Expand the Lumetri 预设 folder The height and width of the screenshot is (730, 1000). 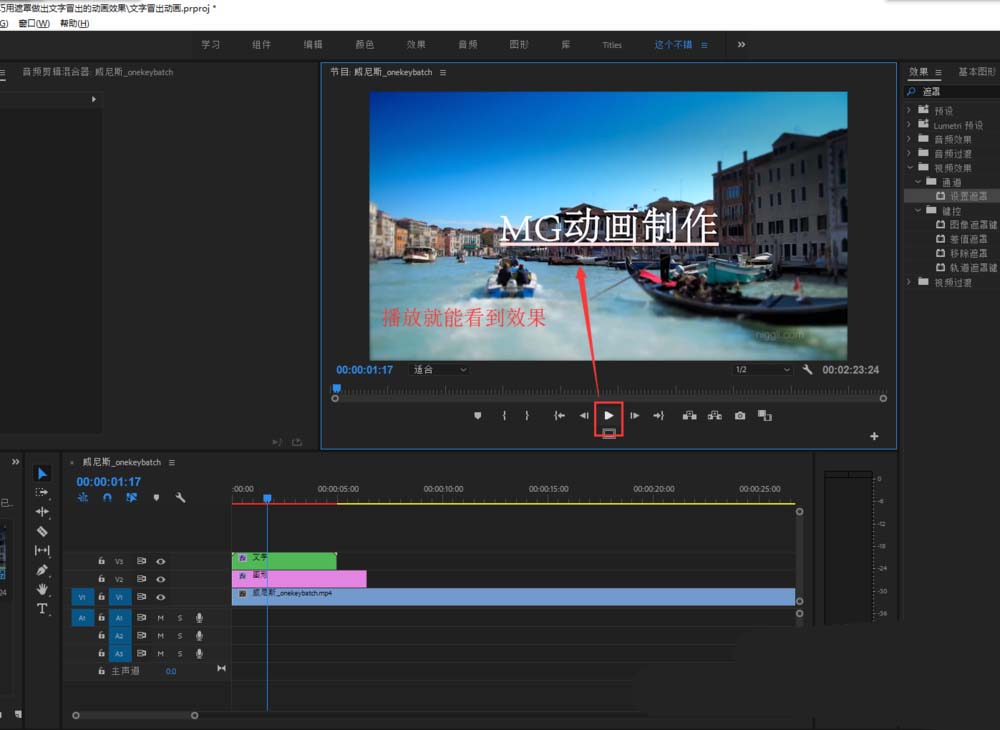tap(909, 125)
